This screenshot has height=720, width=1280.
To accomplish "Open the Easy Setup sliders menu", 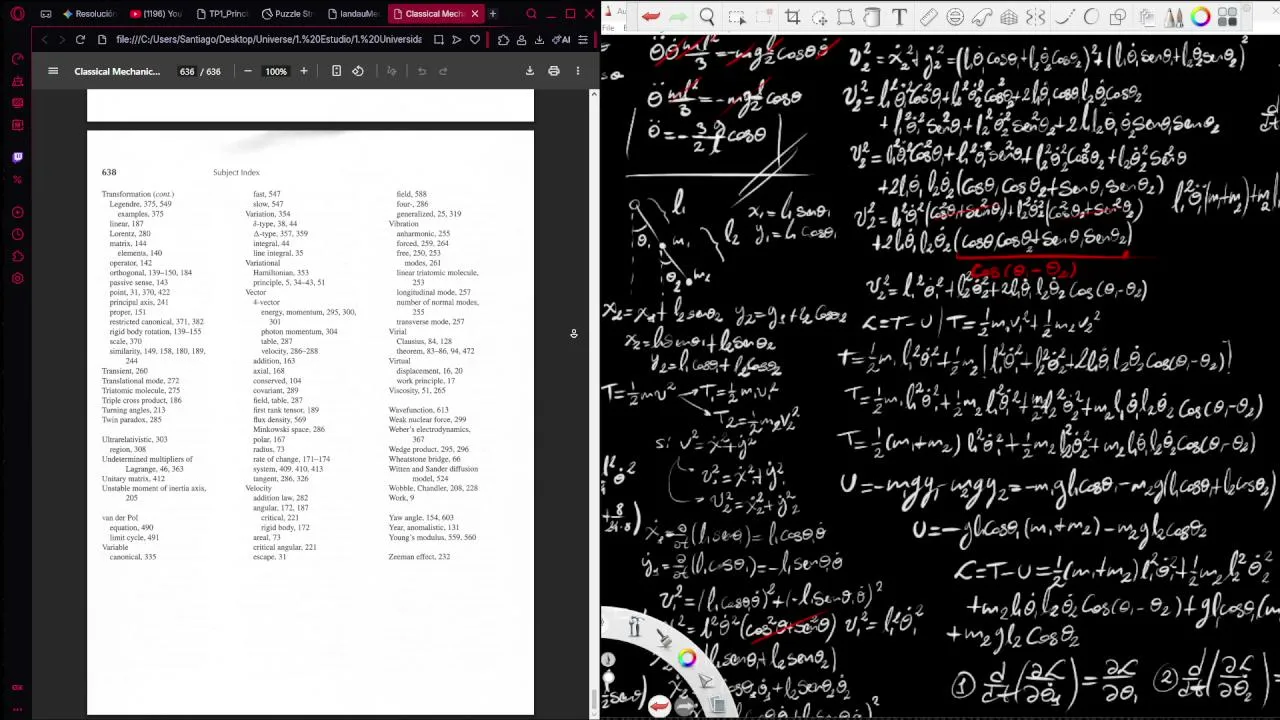I will 583,40.
